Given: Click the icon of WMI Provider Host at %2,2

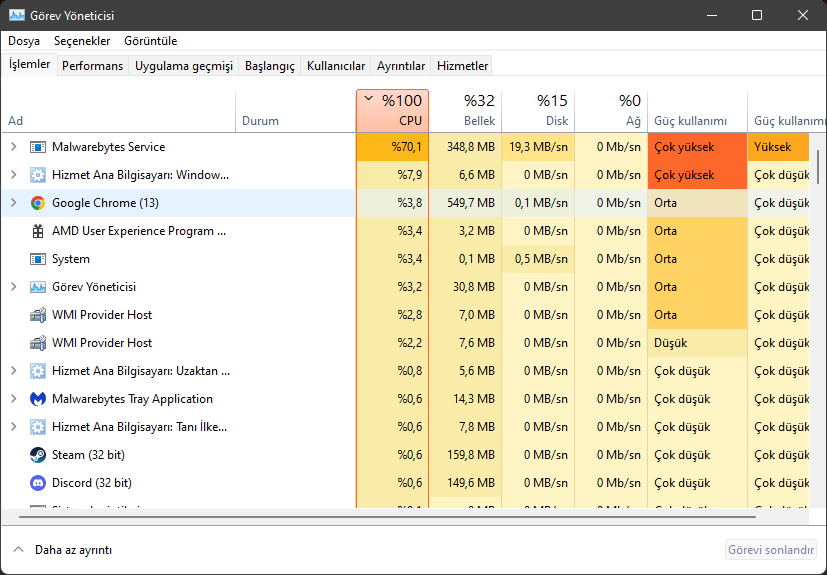Looking at the screenshot, I should point(37,343).
